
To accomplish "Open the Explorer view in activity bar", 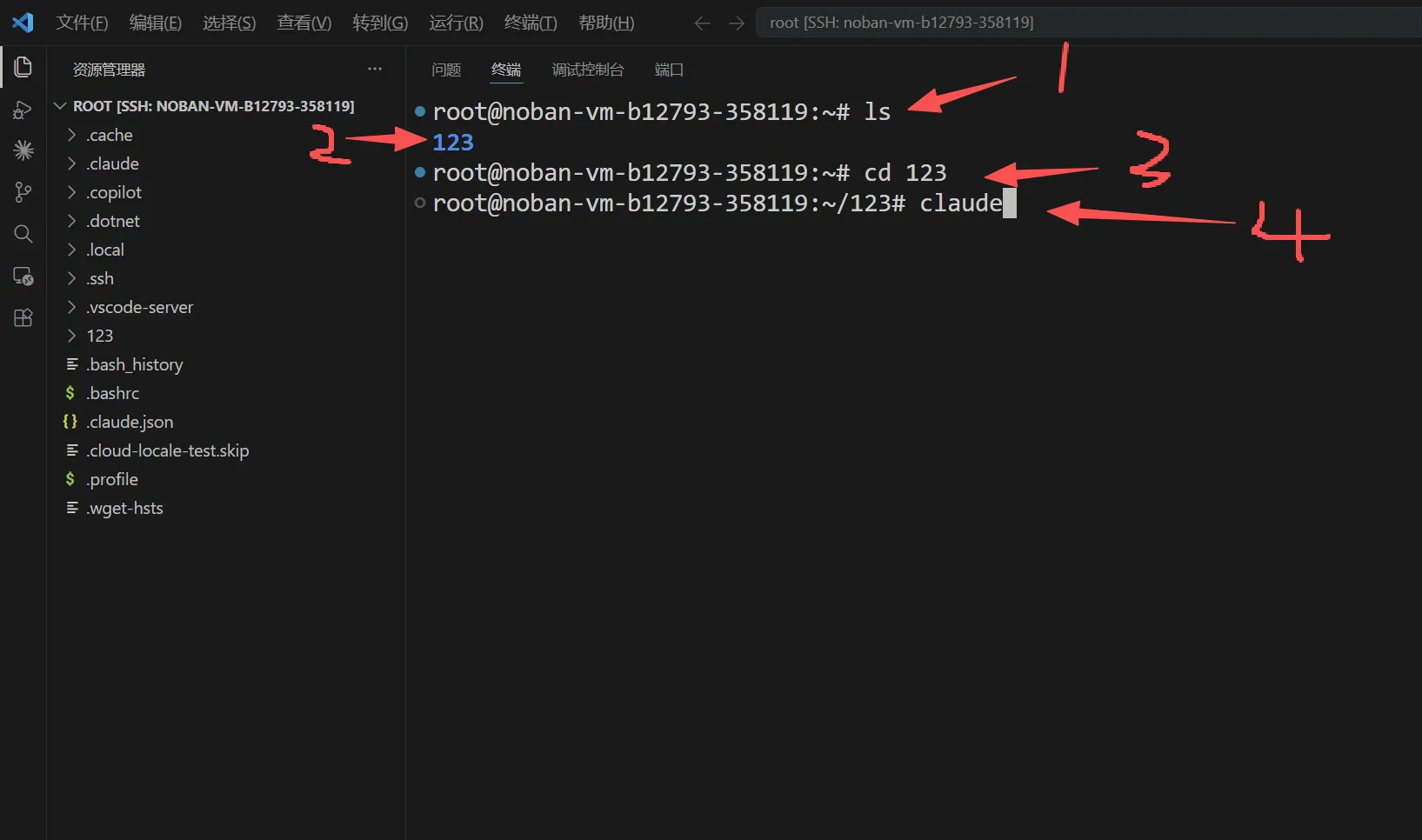I will click(23, 67).
